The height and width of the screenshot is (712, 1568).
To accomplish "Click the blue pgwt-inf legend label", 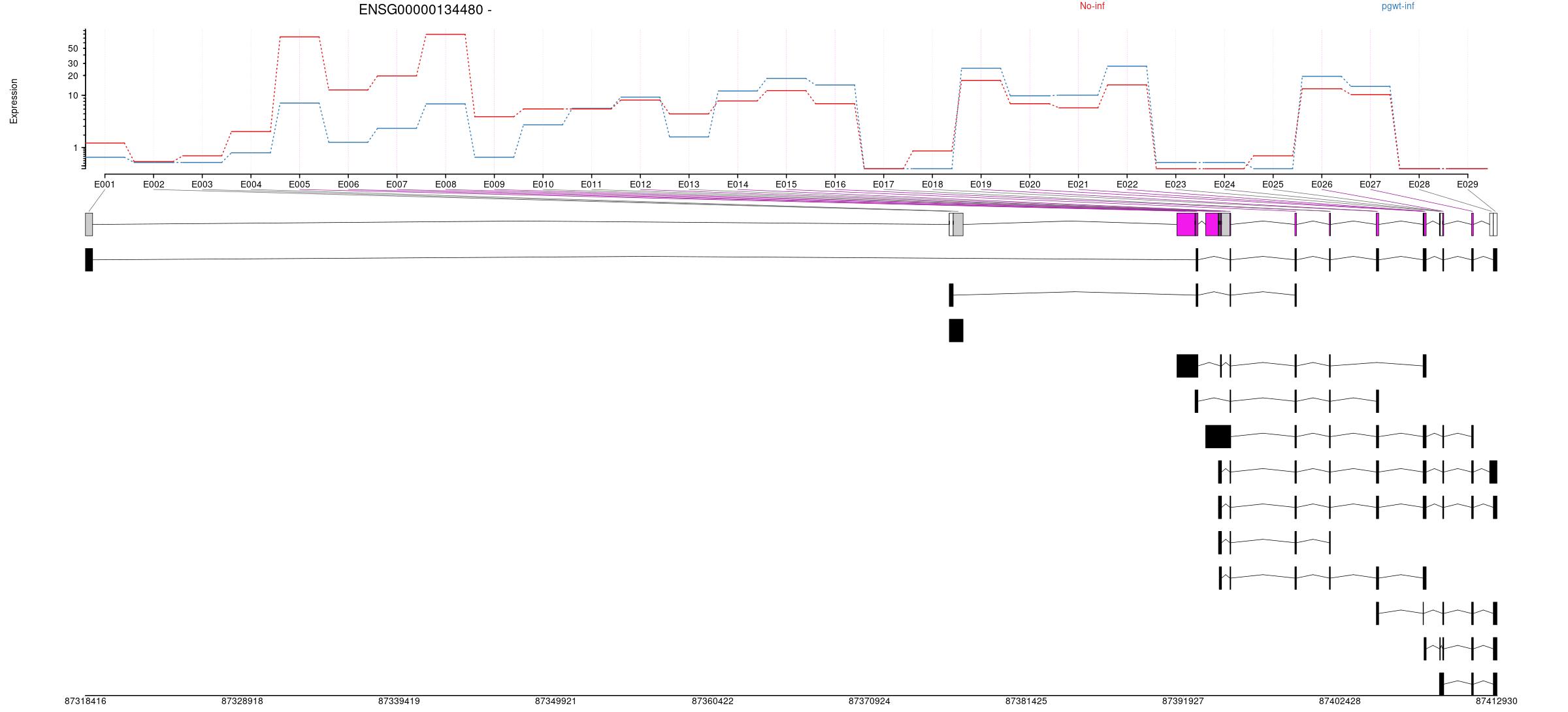I will point(1397,7).
